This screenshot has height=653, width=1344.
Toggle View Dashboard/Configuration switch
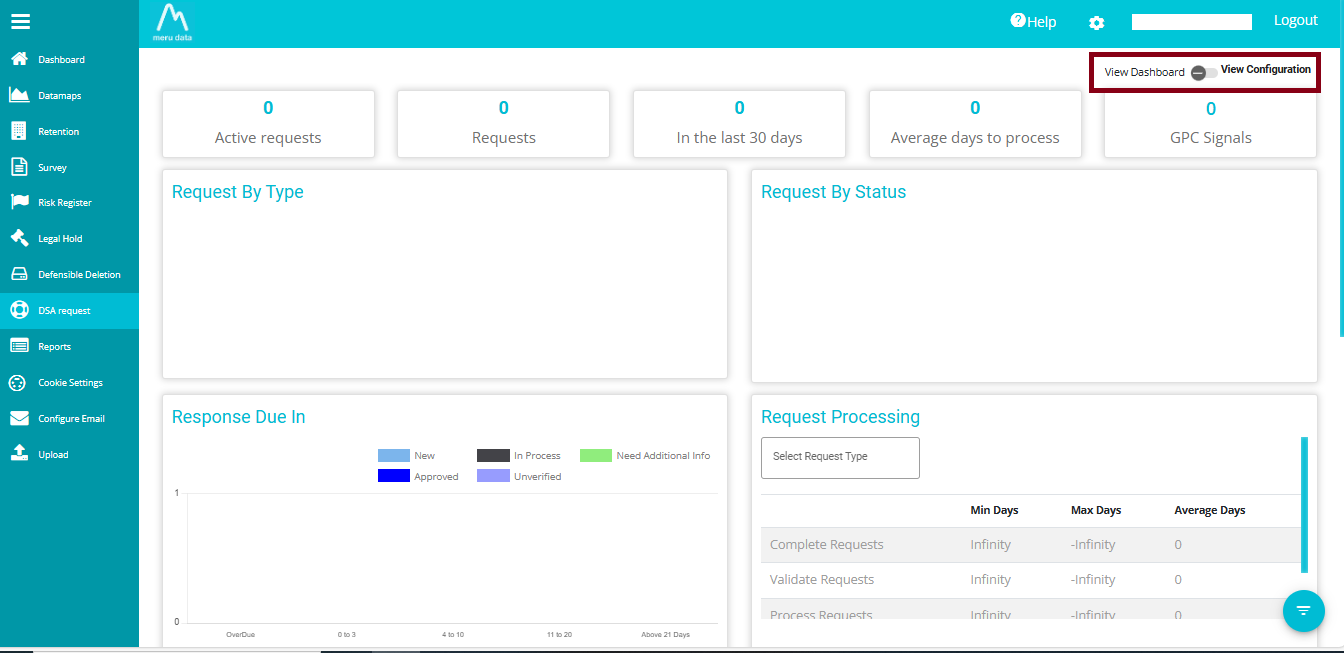click(1203, 73)
